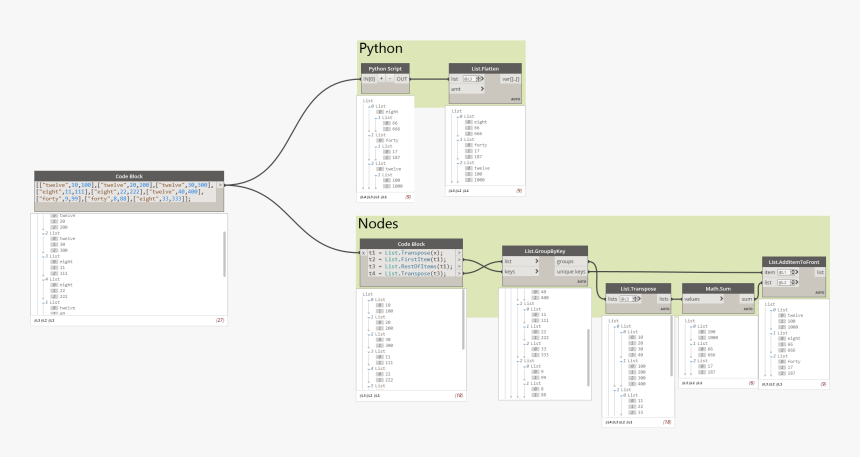The image size is (860, 457).
Task: Collapse 1 List in List.Flatten preview
Action: coord(458,139)
